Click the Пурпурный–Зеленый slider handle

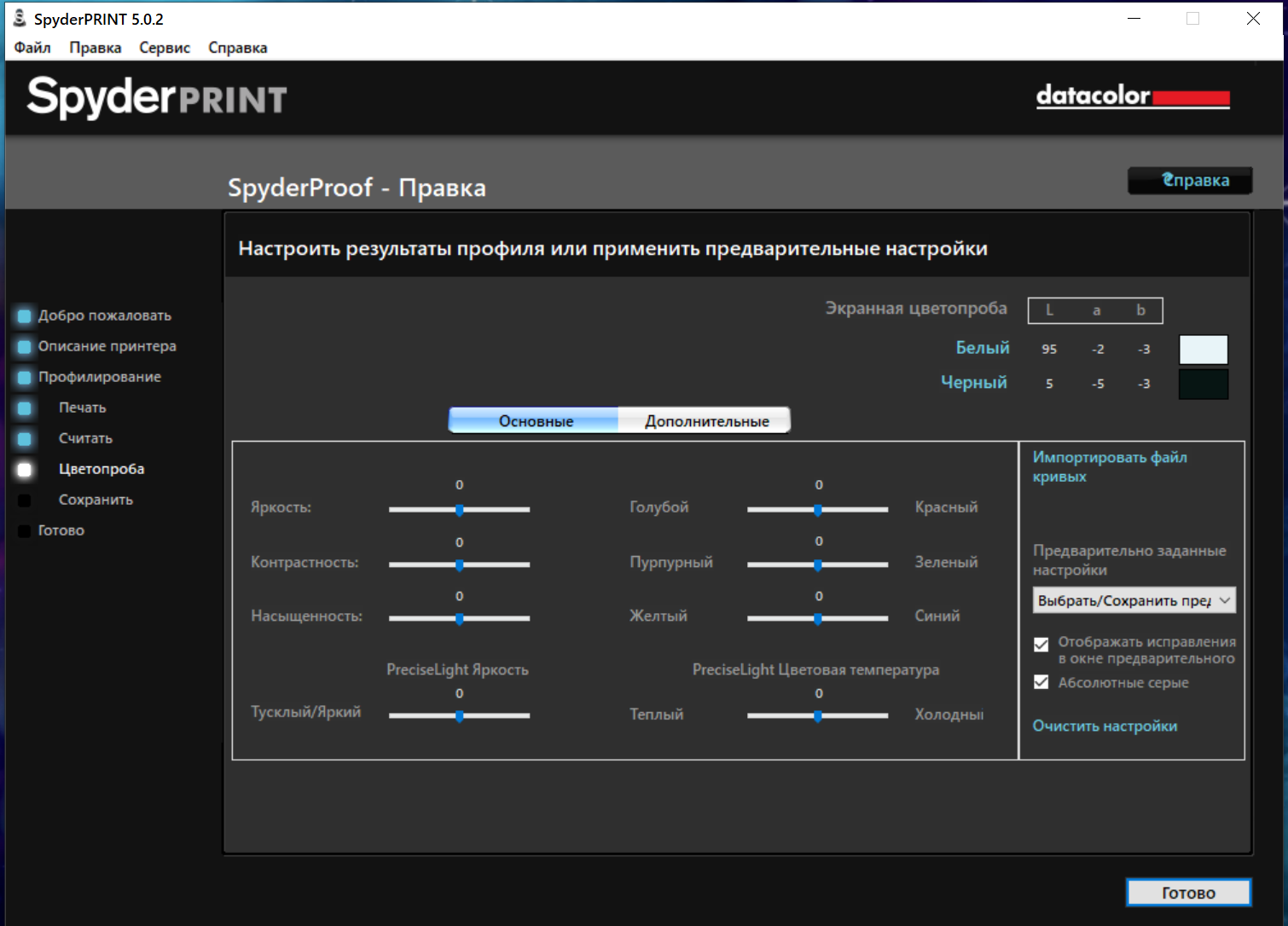click(818, 565)
